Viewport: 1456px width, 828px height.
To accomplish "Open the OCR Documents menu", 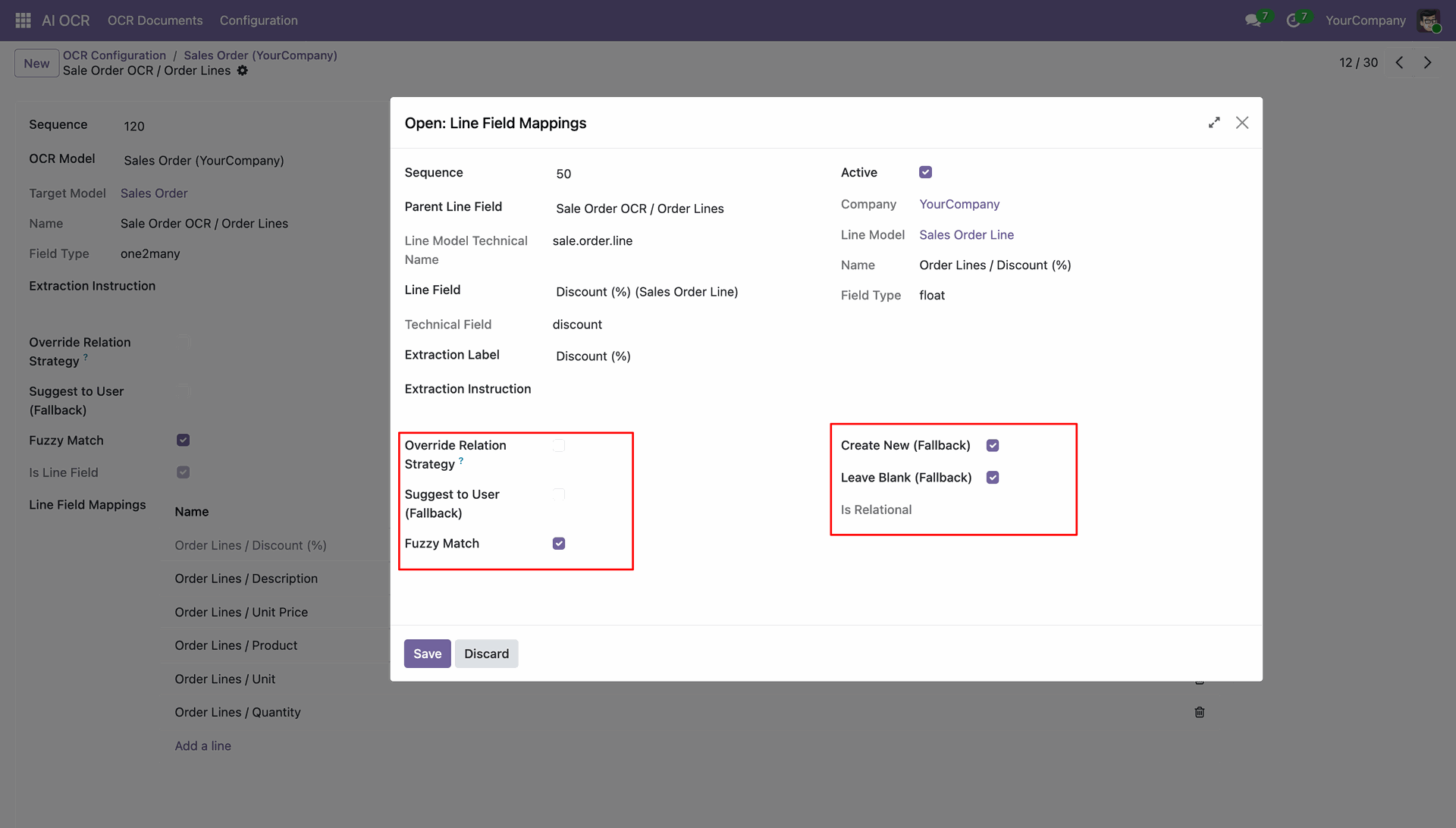I will click(x=155, y=20).
